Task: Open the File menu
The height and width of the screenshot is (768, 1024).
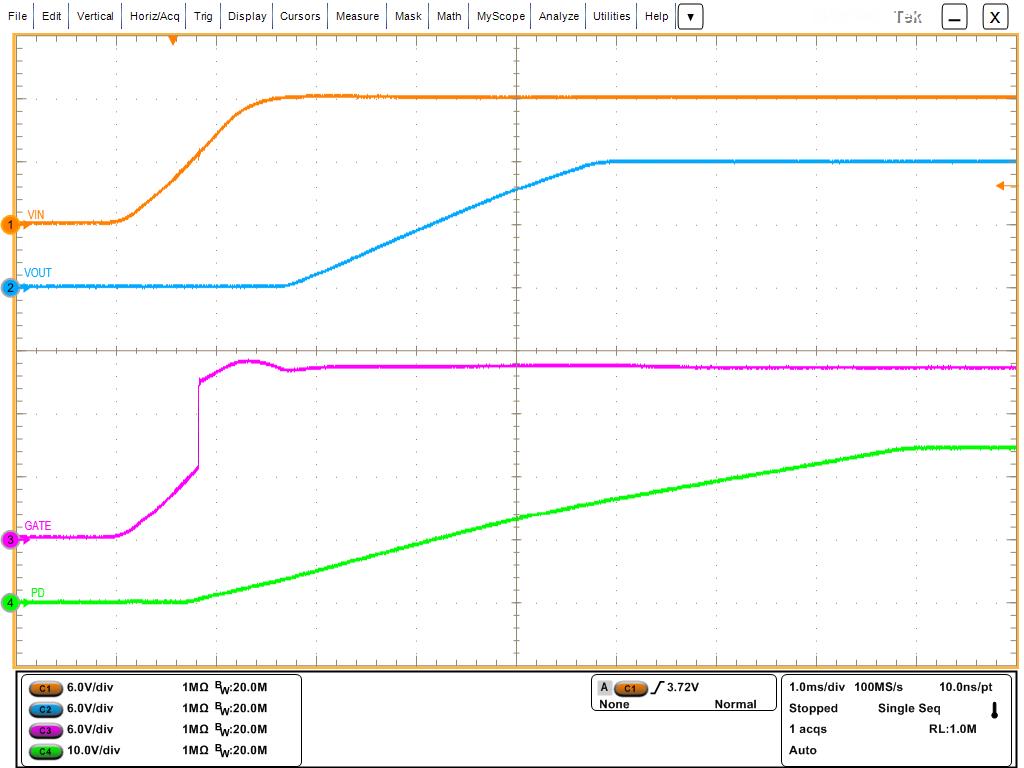Action: [18, 16]
